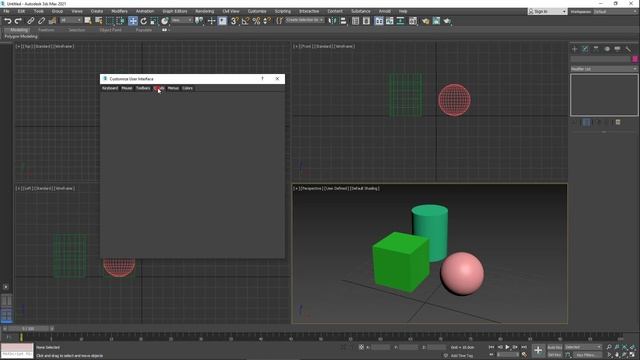The width and height of the screenshot is (640, 360).
Task: Select the Modeling ribbon tab
Action: [19, 30]
